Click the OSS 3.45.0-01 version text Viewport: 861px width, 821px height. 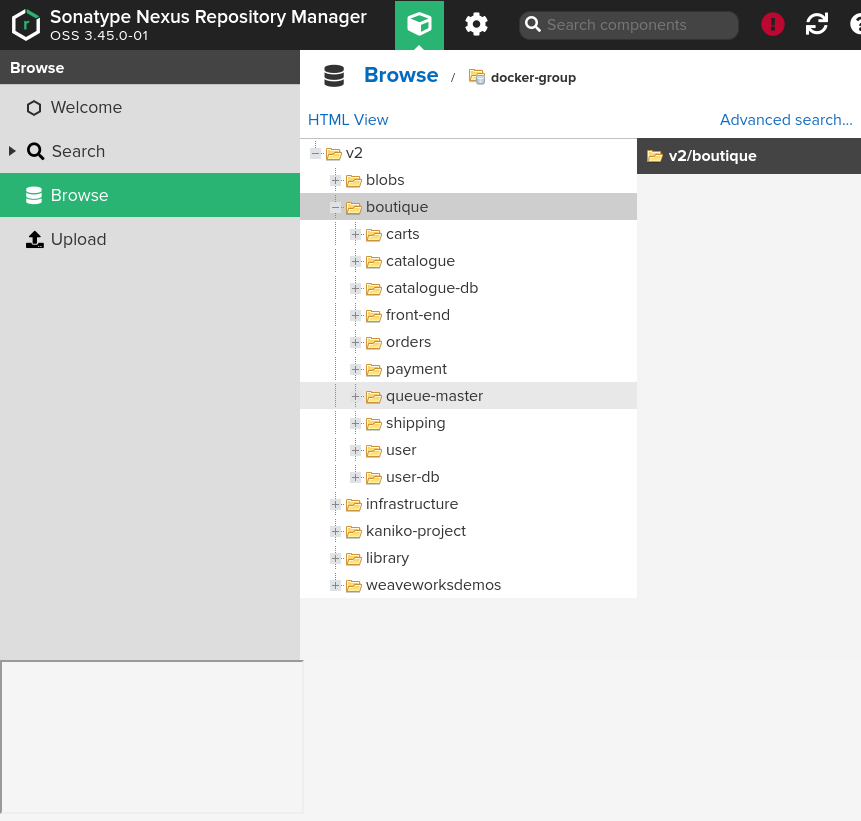pyautogui.click(x=99, y=36)
